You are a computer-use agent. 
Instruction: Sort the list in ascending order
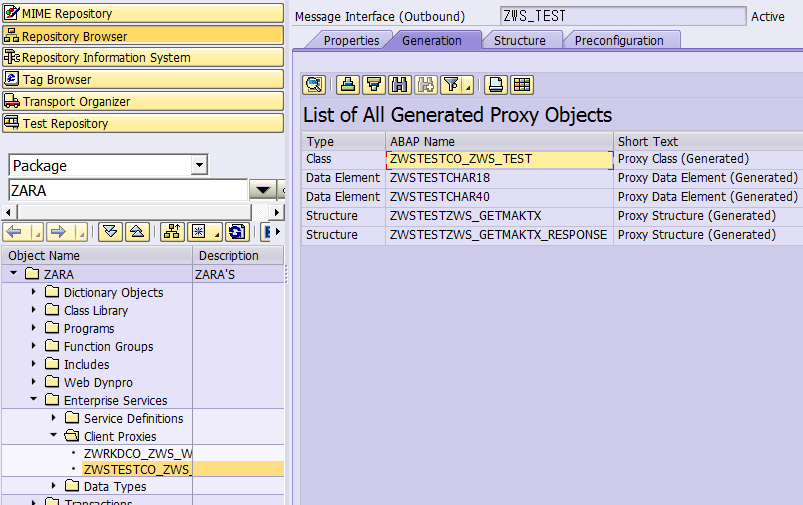tap(348, 85)
